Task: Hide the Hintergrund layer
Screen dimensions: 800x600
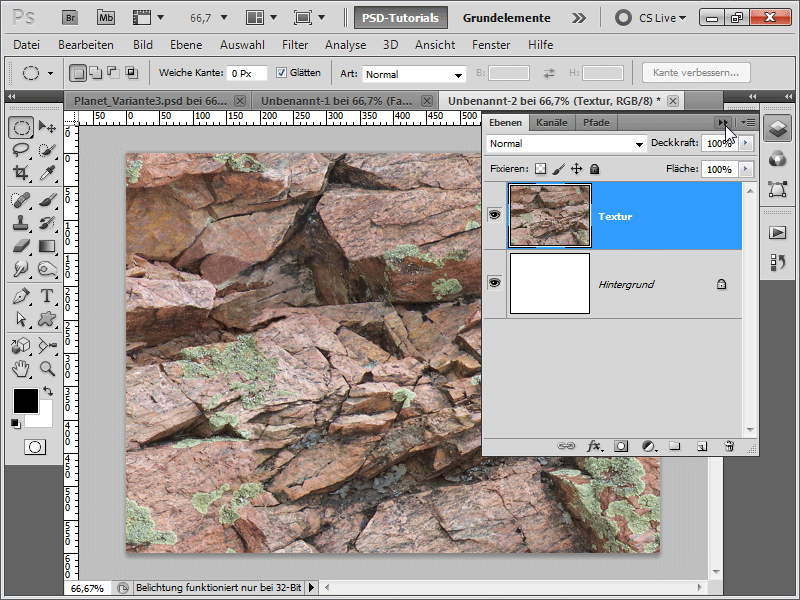Action: [x=494, y=283]
